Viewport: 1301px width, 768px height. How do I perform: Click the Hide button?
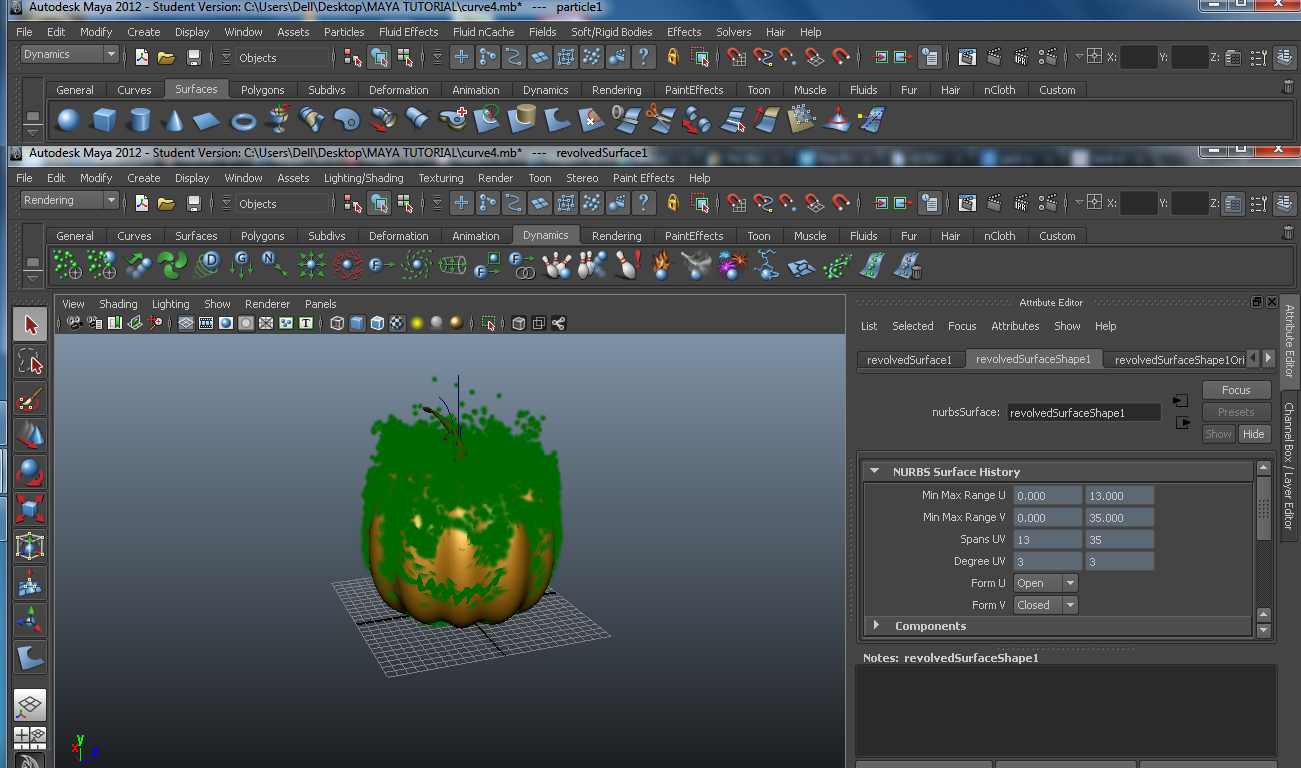(1254, 434)
